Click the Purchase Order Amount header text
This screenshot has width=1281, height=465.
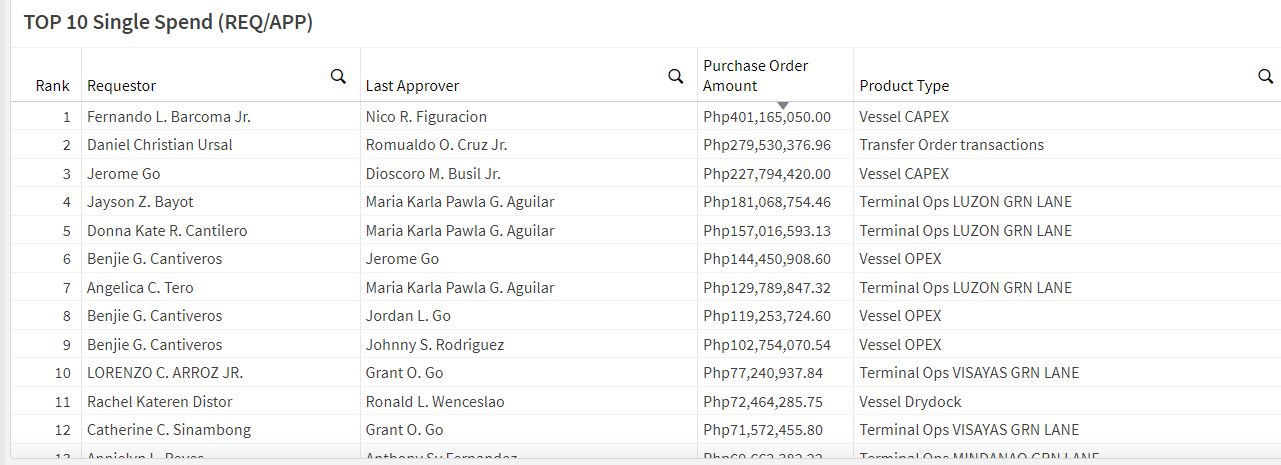click(755, 75)
